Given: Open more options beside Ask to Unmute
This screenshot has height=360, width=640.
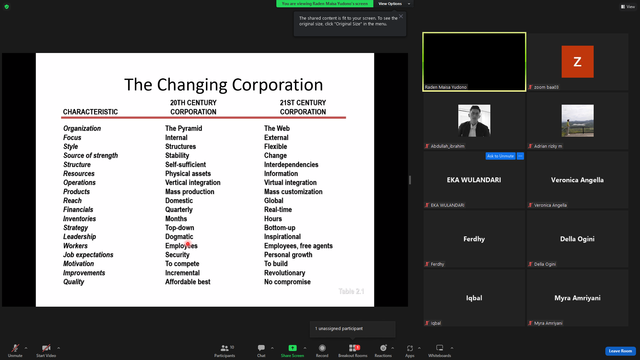Looking at the screenshot, I should 520,156.
